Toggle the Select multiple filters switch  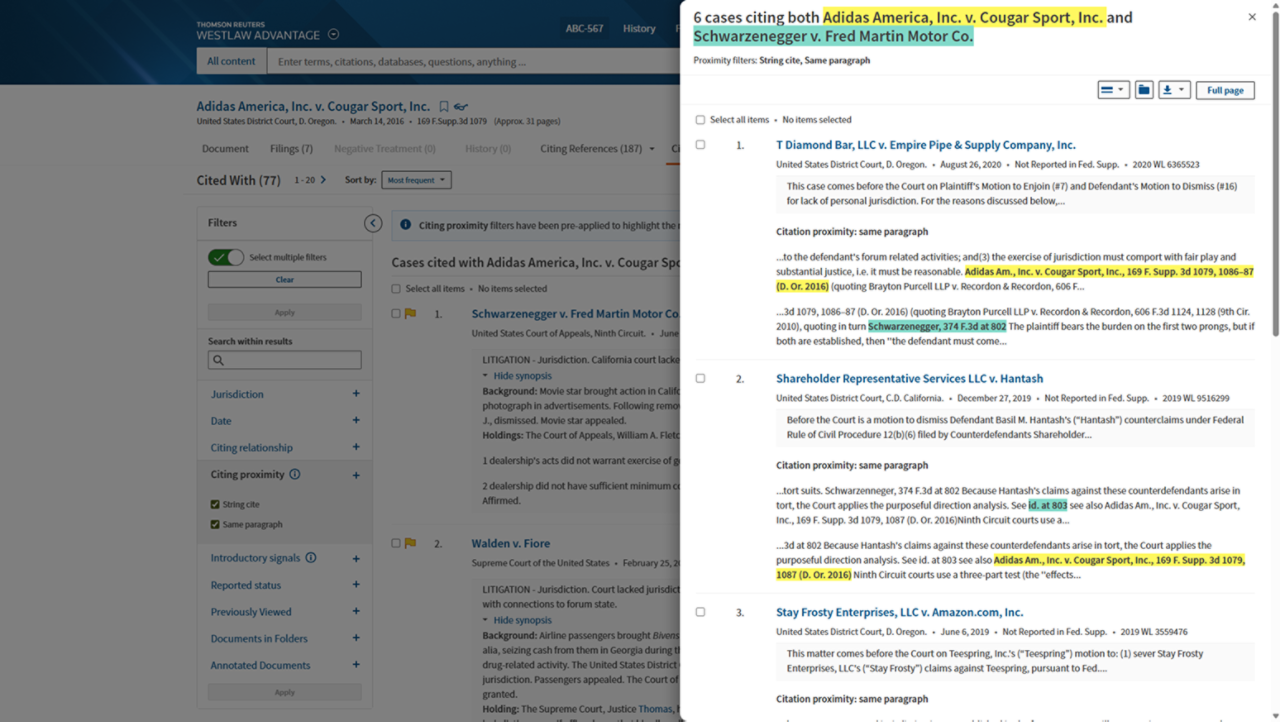[226, 257]
